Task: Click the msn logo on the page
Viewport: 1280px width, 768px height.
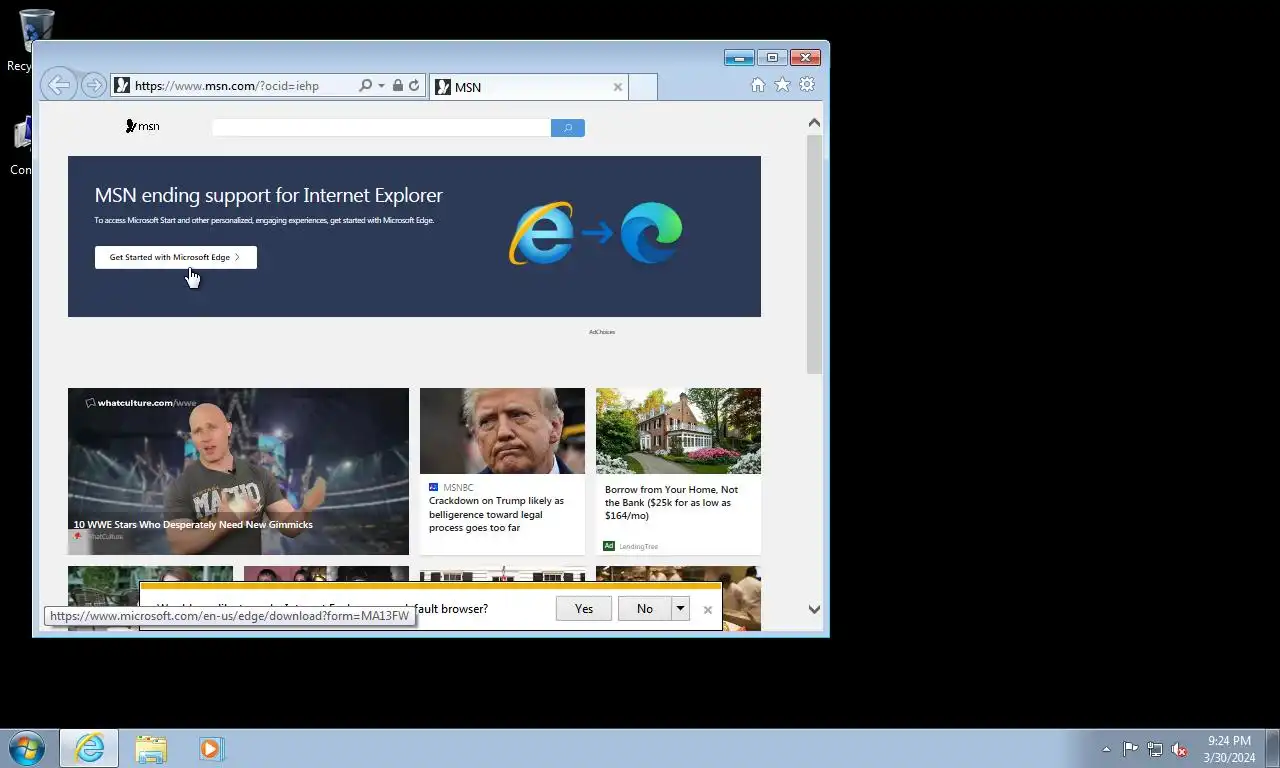Action: pos(143,126)
